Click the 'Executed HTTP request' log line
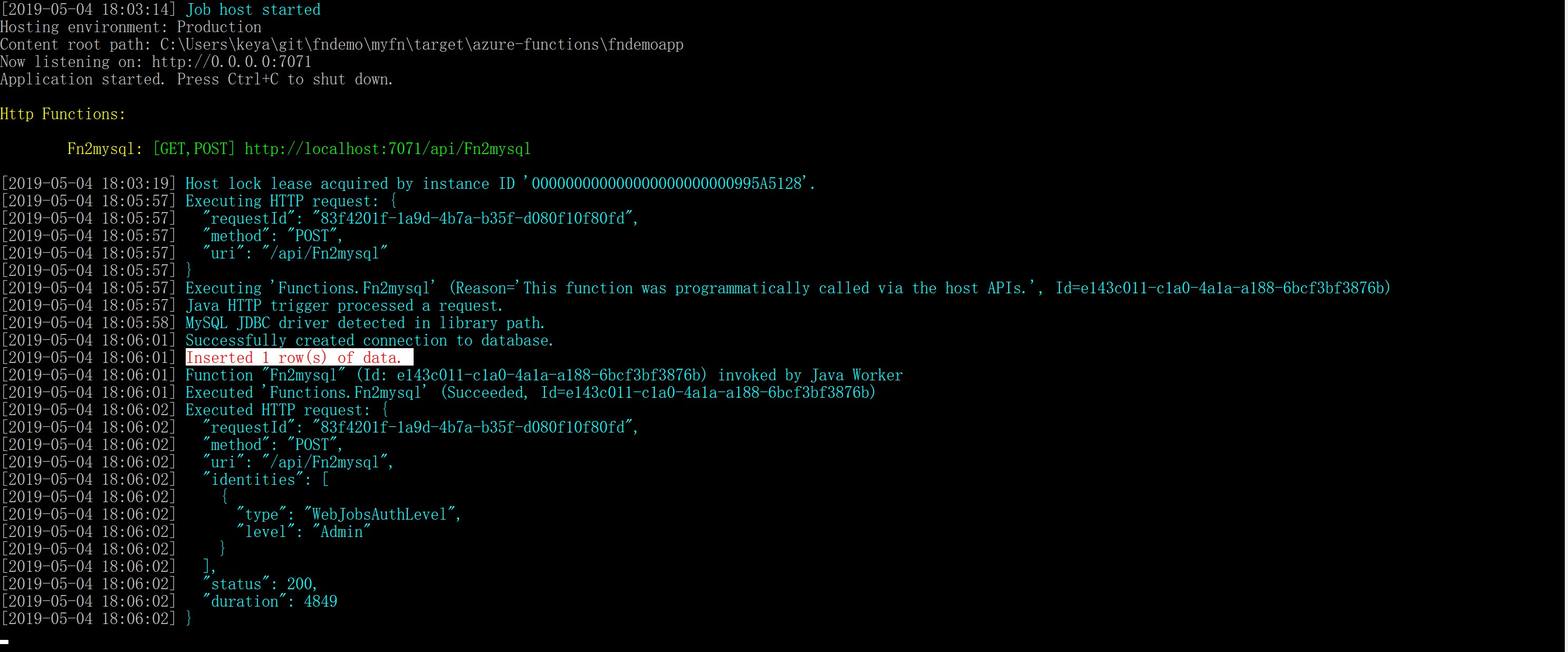The image size is (1568, 652). pos(194,410)
